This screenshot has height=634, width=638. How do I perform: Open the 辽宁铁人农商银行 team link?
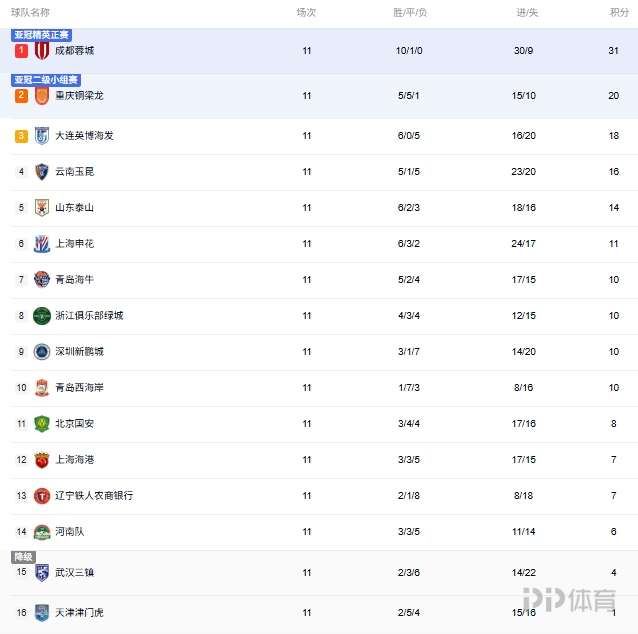(94, 496)
